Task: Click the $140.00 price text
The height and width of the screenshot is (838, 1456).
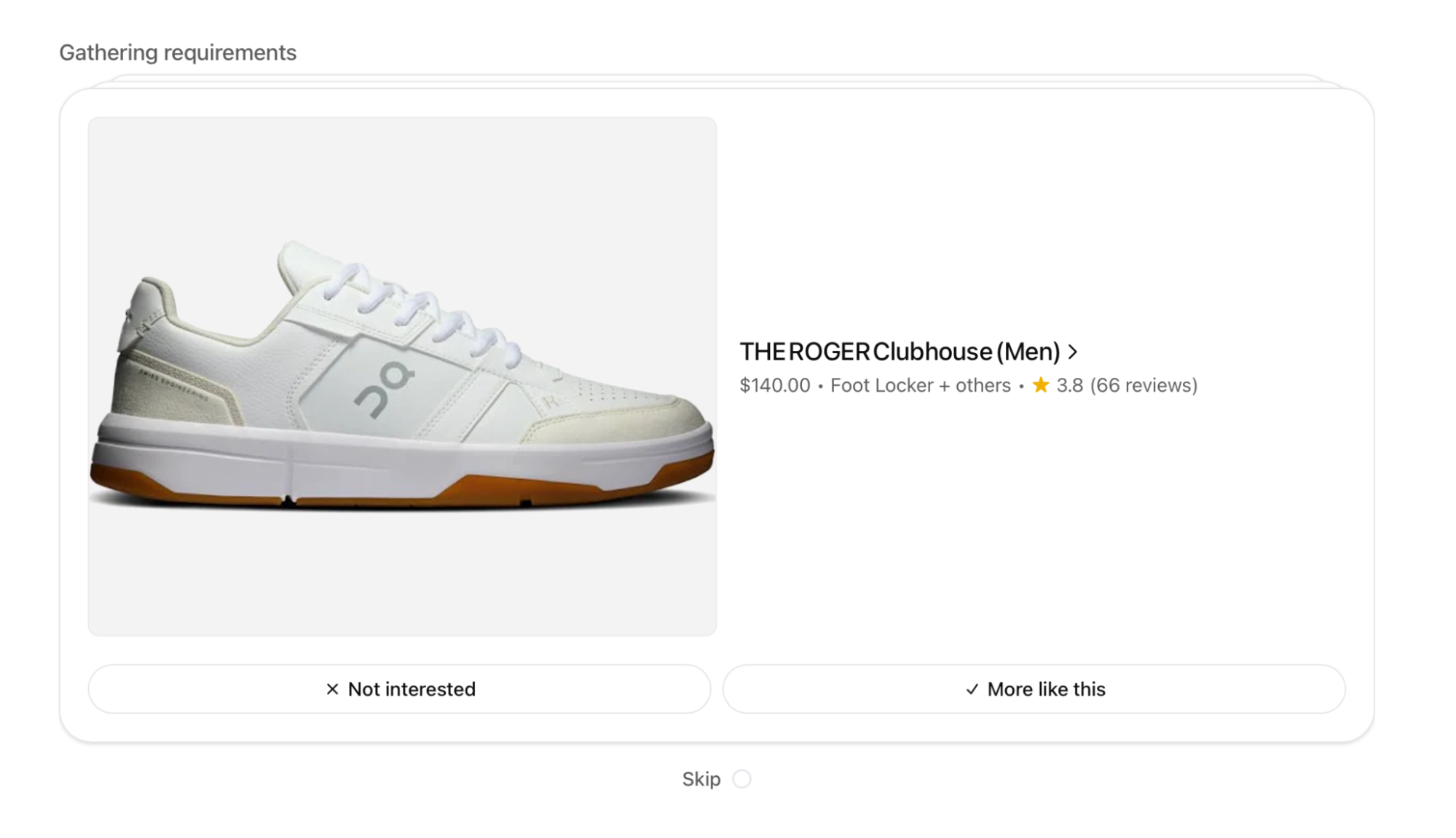Action: click(774, 386)
